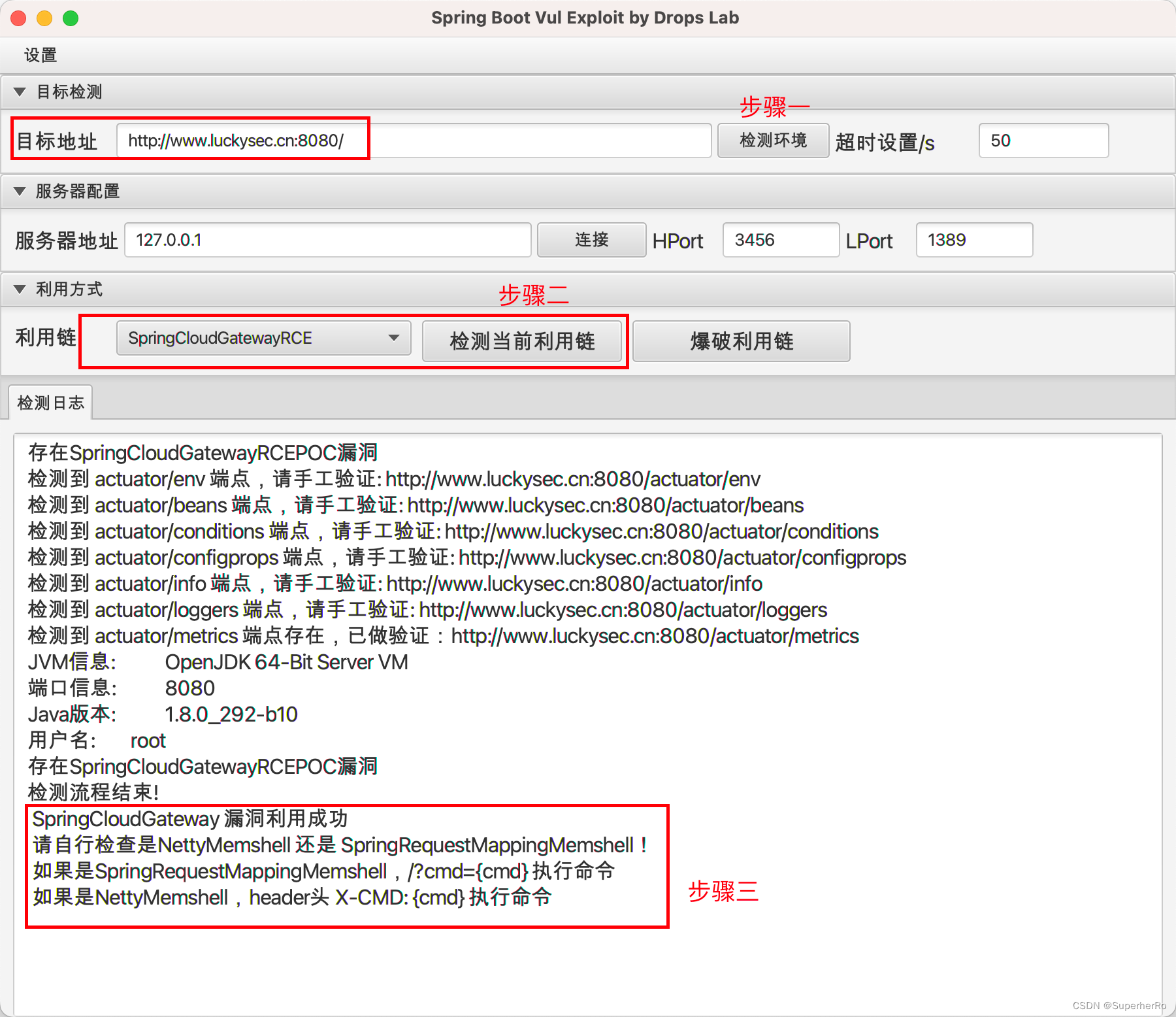Click the 检测当前利用链 button
1176x1017 pixels.
click(522, 341)
